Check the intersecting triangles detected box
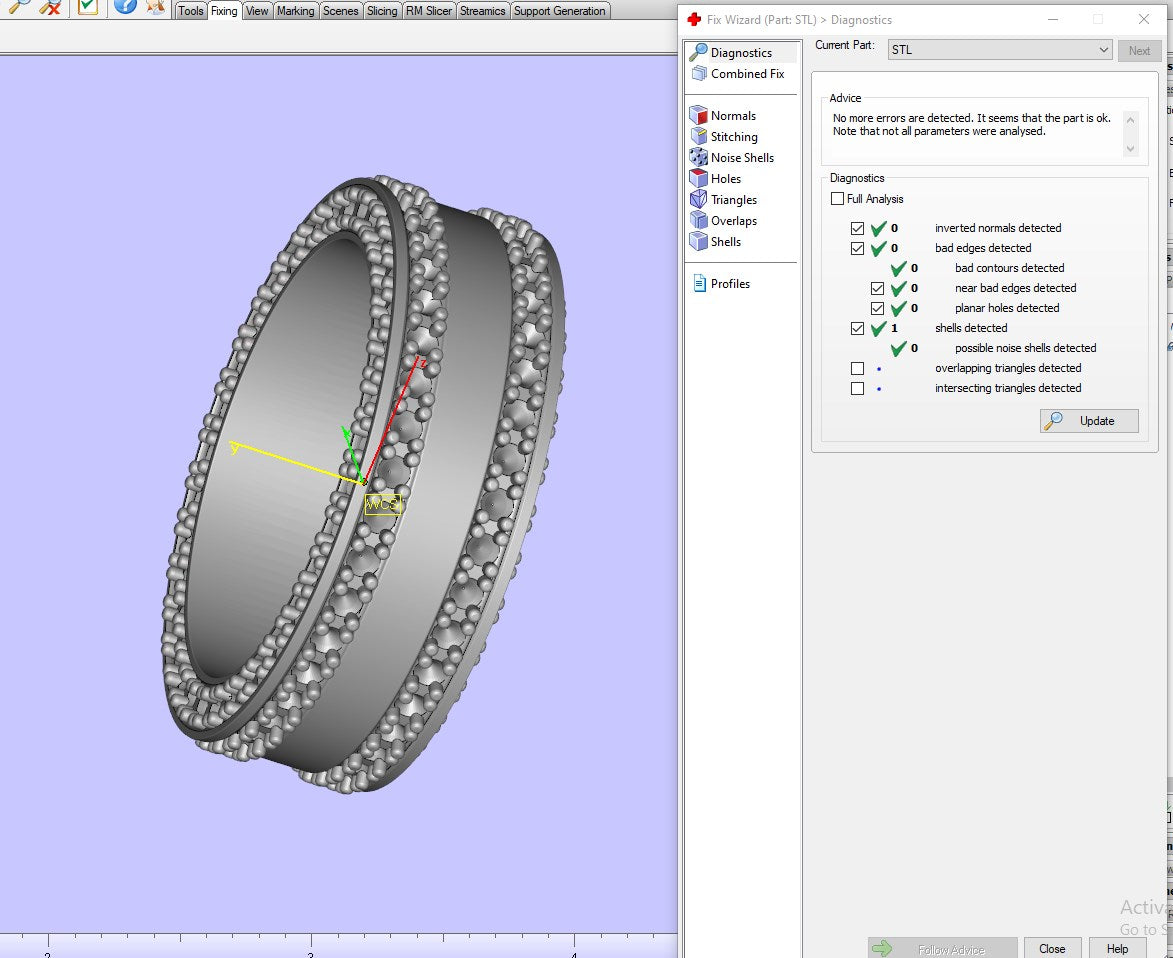The width and height of the screenshot is (1173, 958). (x=857, y=388)
